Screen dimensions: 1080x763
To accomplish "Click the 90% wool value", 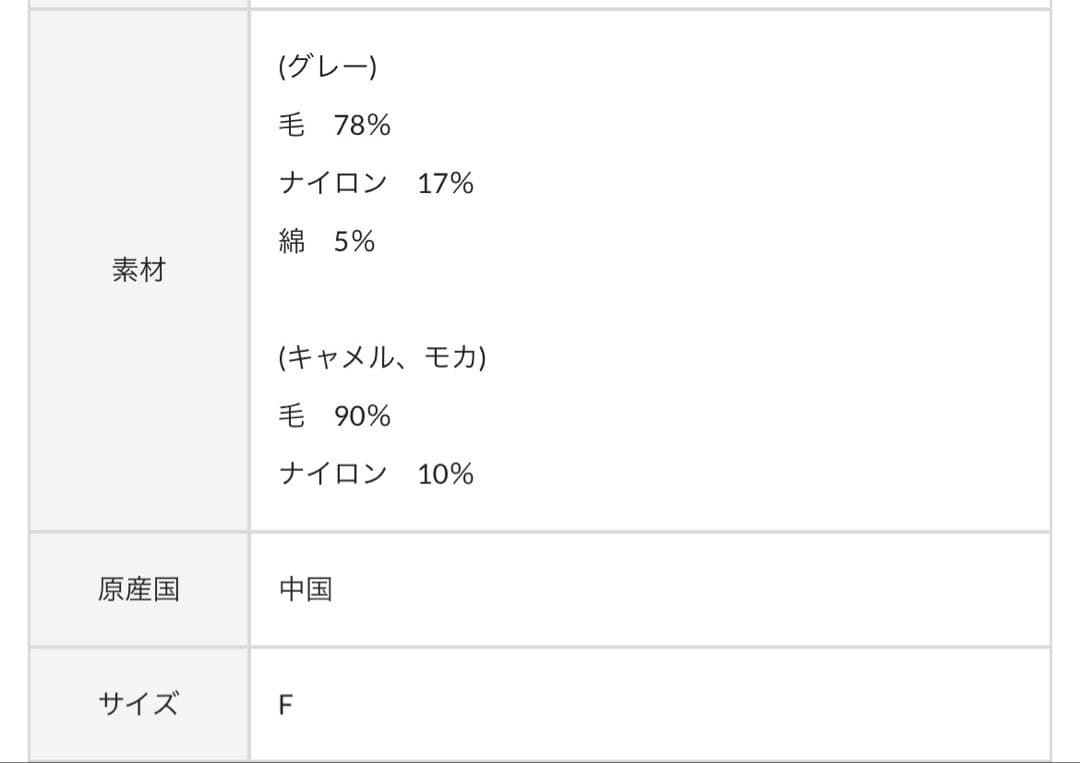I will [362, 416].
